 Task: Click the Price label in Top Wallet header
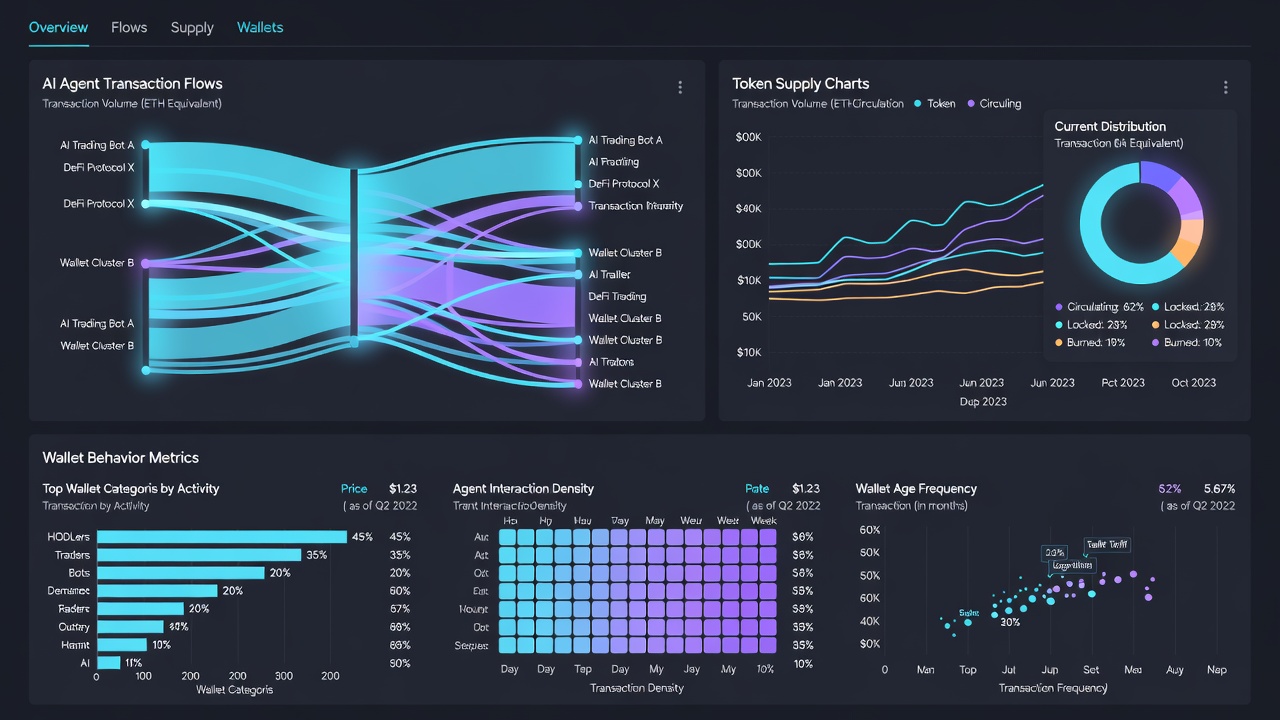tap(354, 489)
